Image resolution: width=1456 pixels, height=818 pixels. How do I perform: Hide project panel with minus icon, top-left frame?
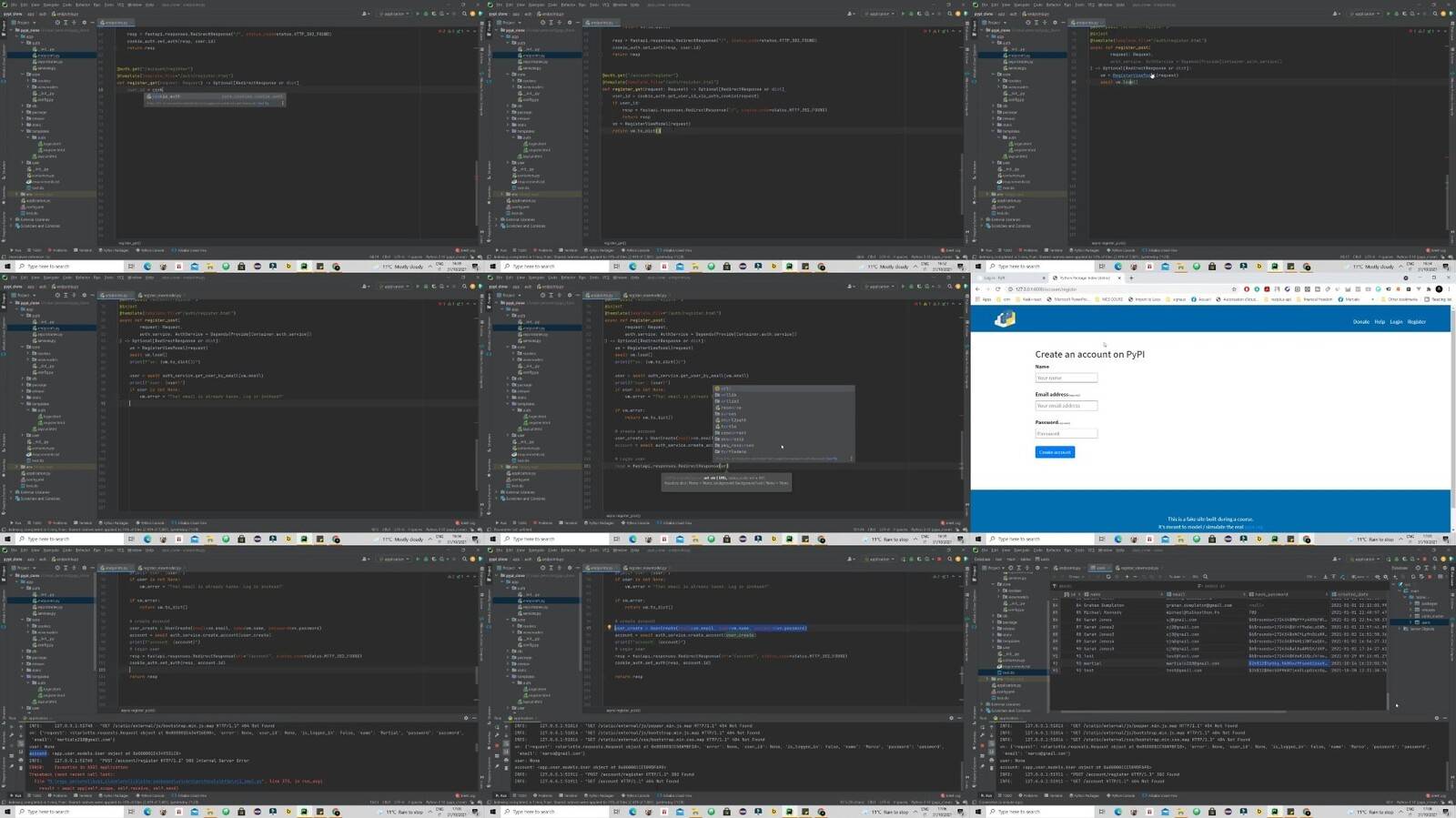point(92,23)
